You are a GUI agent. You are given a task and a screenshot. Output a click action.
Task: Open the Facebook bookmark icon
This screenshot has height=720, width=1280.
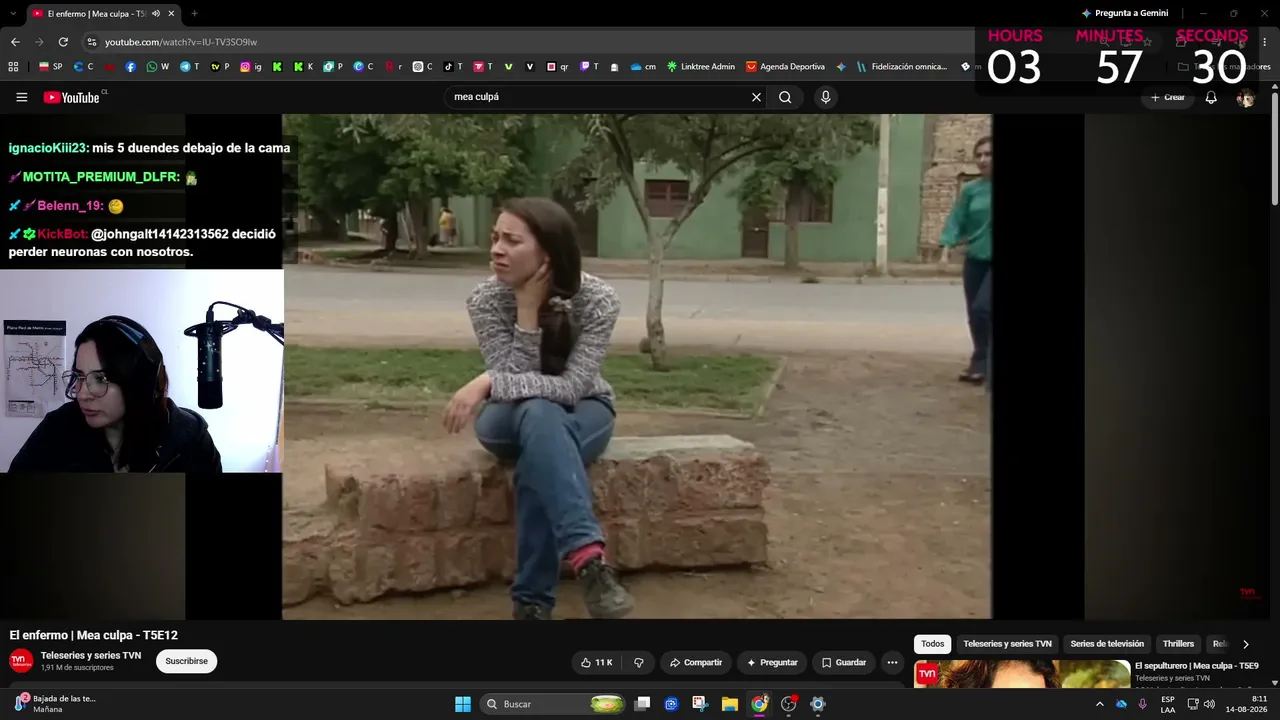pos(131,67)
